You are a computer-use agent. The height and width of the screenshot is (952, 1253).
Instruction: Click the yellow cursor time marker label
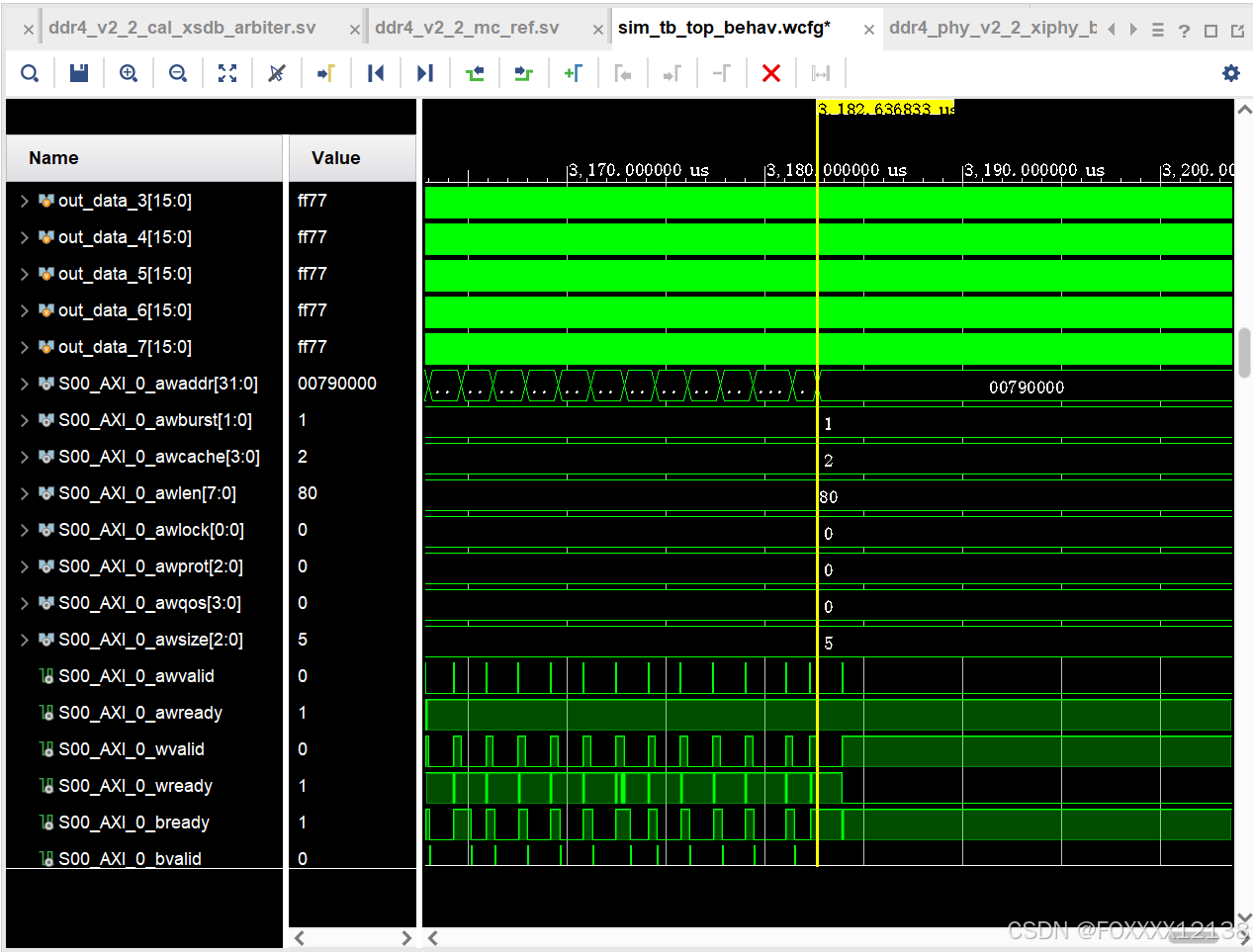886,108
